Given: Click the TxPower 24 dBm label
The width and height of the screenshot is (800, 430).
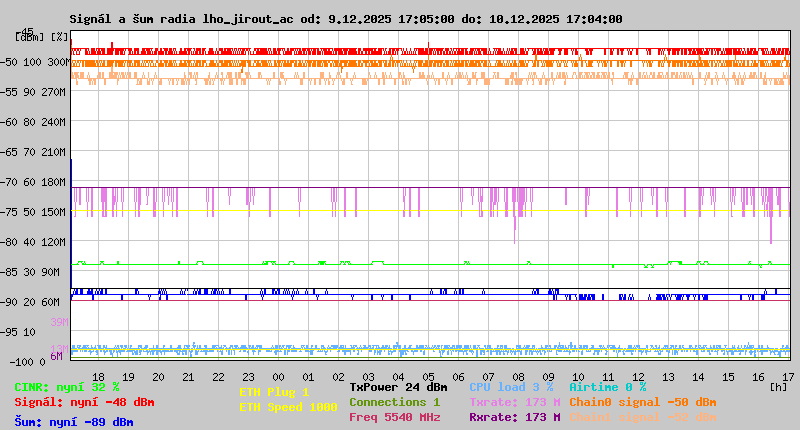Looking at the screenshot, I should coord(398,387).
